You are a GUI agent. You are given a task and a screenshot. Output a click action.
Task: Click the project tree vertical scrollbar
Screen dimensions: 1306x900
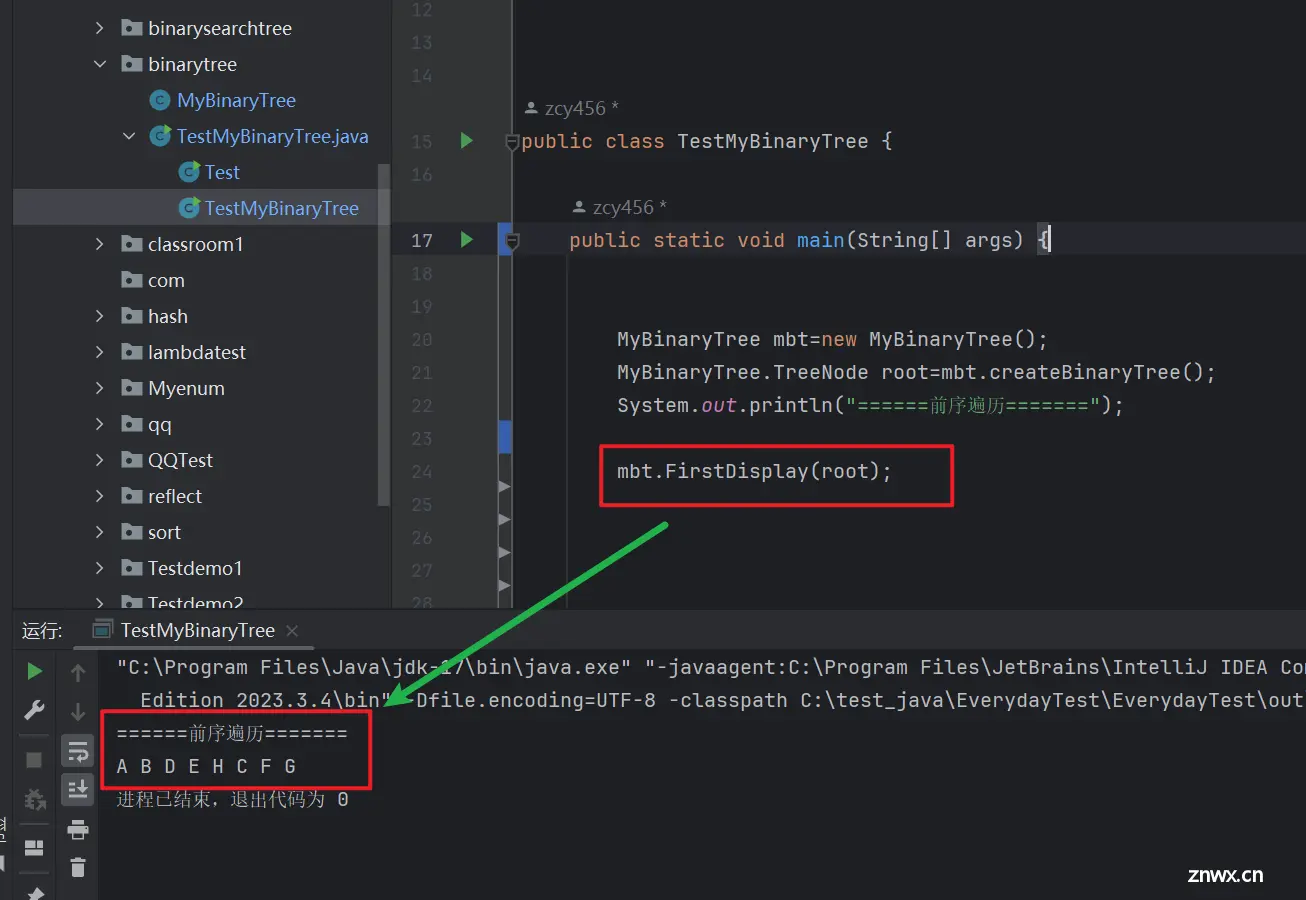pos(383,335)
